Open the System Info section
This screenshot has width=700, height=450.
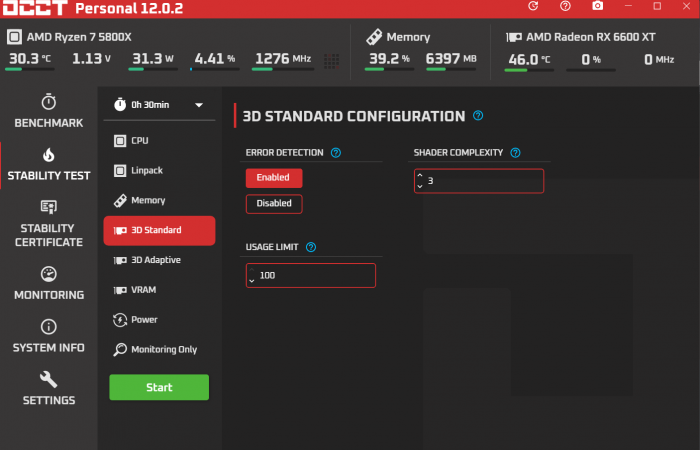49,336
